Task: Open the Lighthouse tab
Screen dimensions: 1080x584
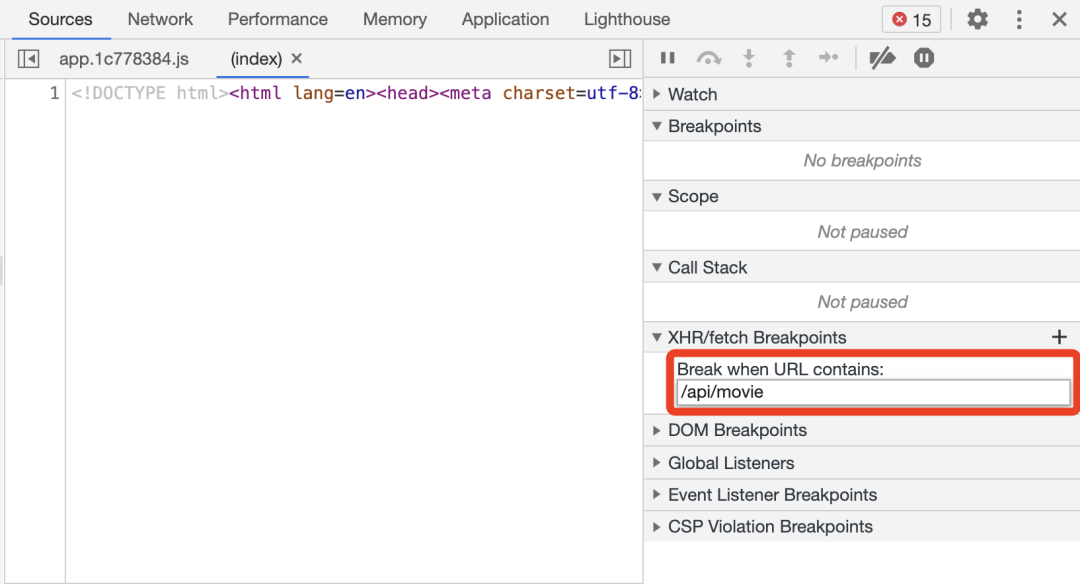Action: pyautogui.click(x=627, y=19)
